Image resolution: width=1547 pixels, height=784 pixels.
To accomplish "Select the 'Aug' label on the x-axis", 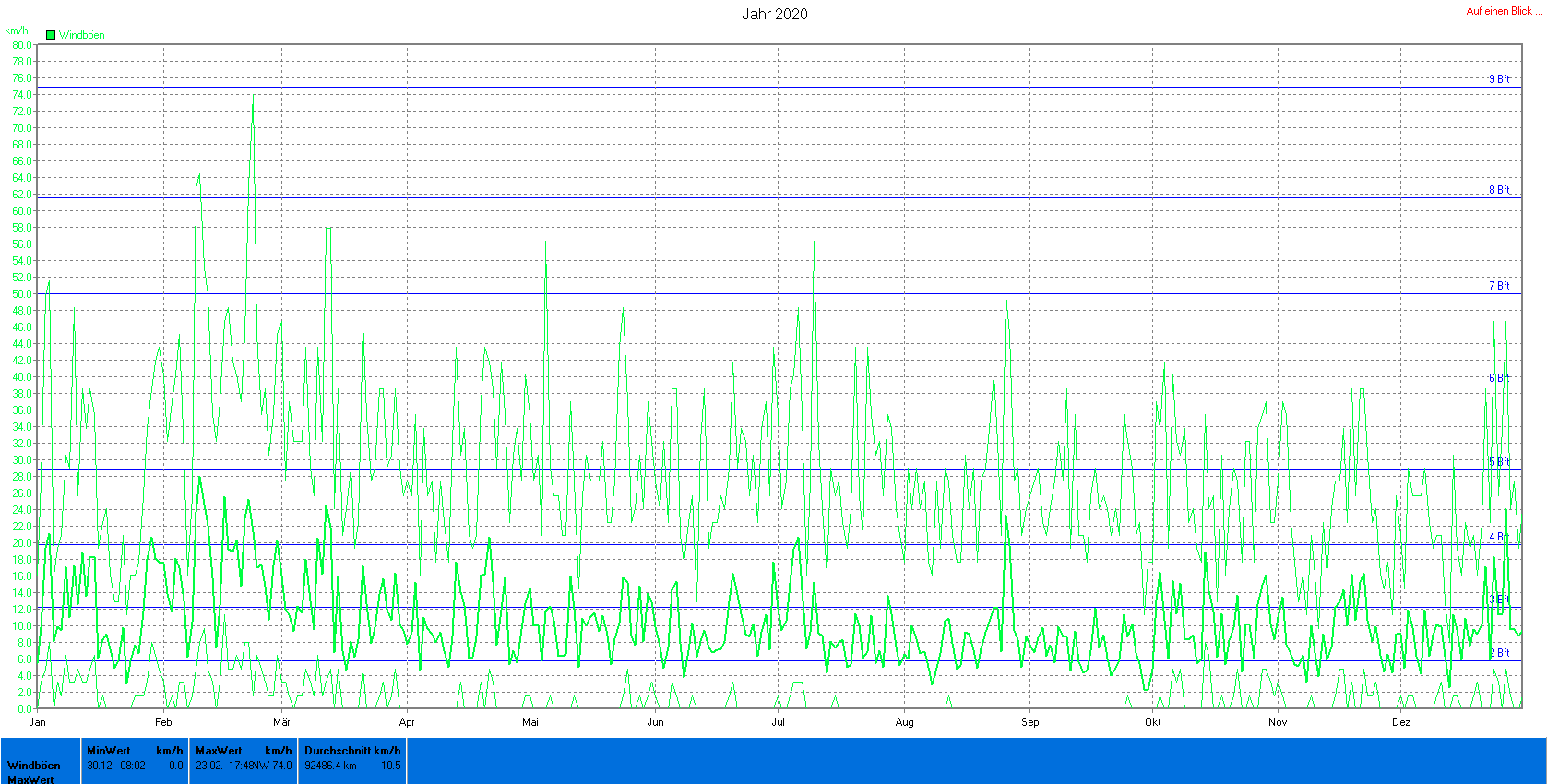I will point(904,722).
